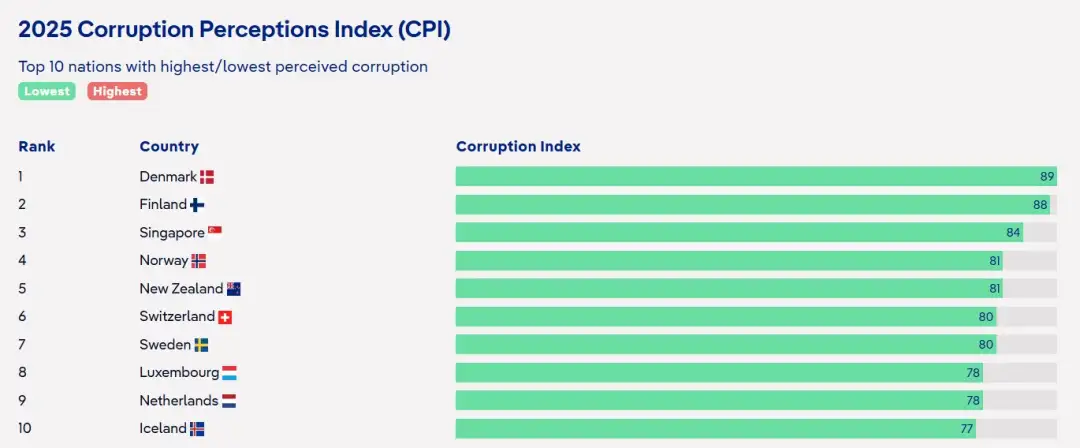This screenshot has height=448, width=1080.
Task: Click the Singapore flag icon
Action: tap(214, 232)
